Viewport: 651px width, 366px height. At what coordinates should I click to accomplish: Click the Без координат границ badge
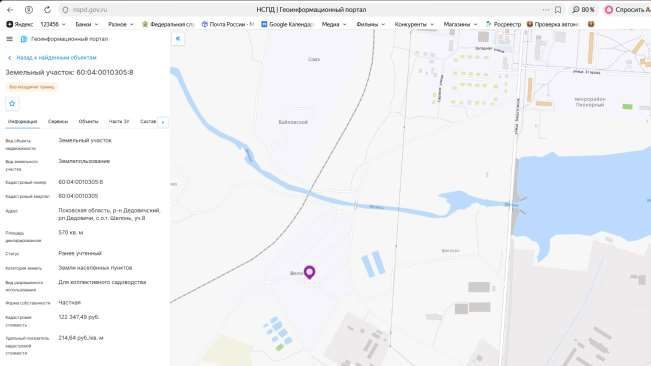[32, 87]
